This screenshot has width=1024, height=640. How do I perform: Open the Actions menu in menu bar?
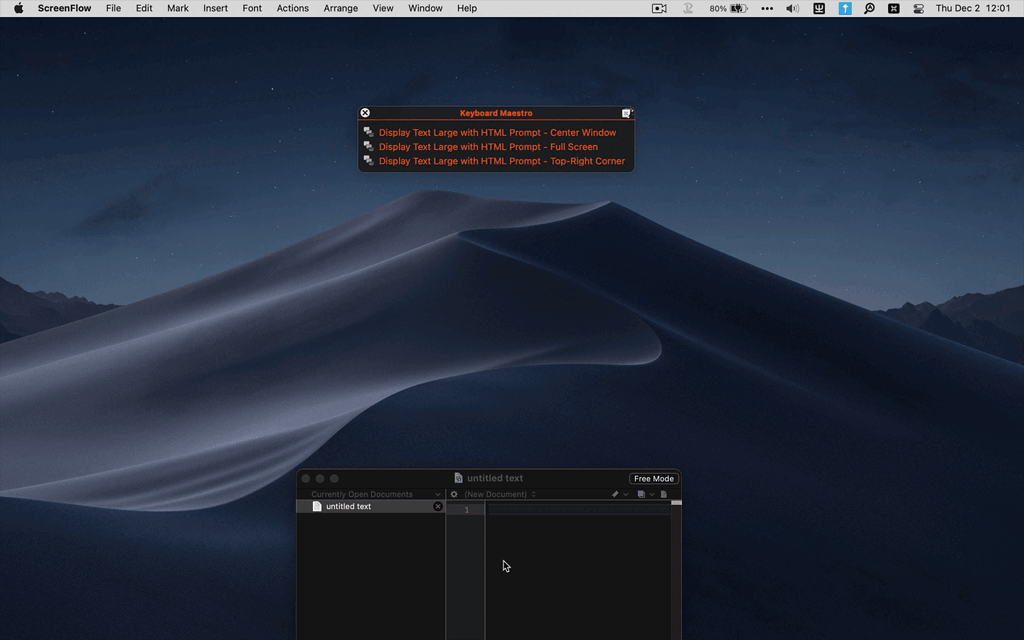292,8
